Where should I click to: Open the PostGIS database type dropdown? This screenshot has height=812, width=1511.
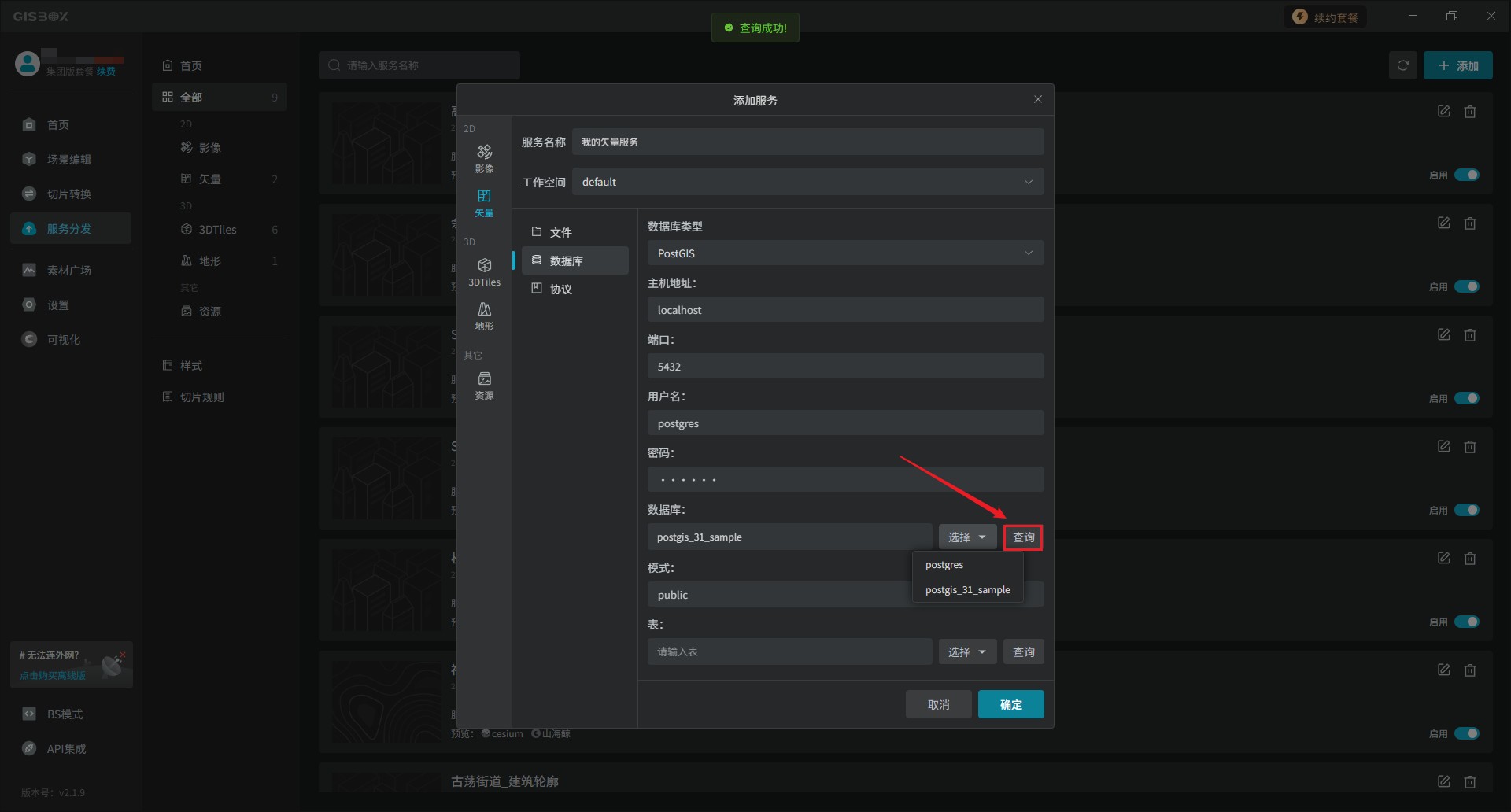click(x=845, y=253)
